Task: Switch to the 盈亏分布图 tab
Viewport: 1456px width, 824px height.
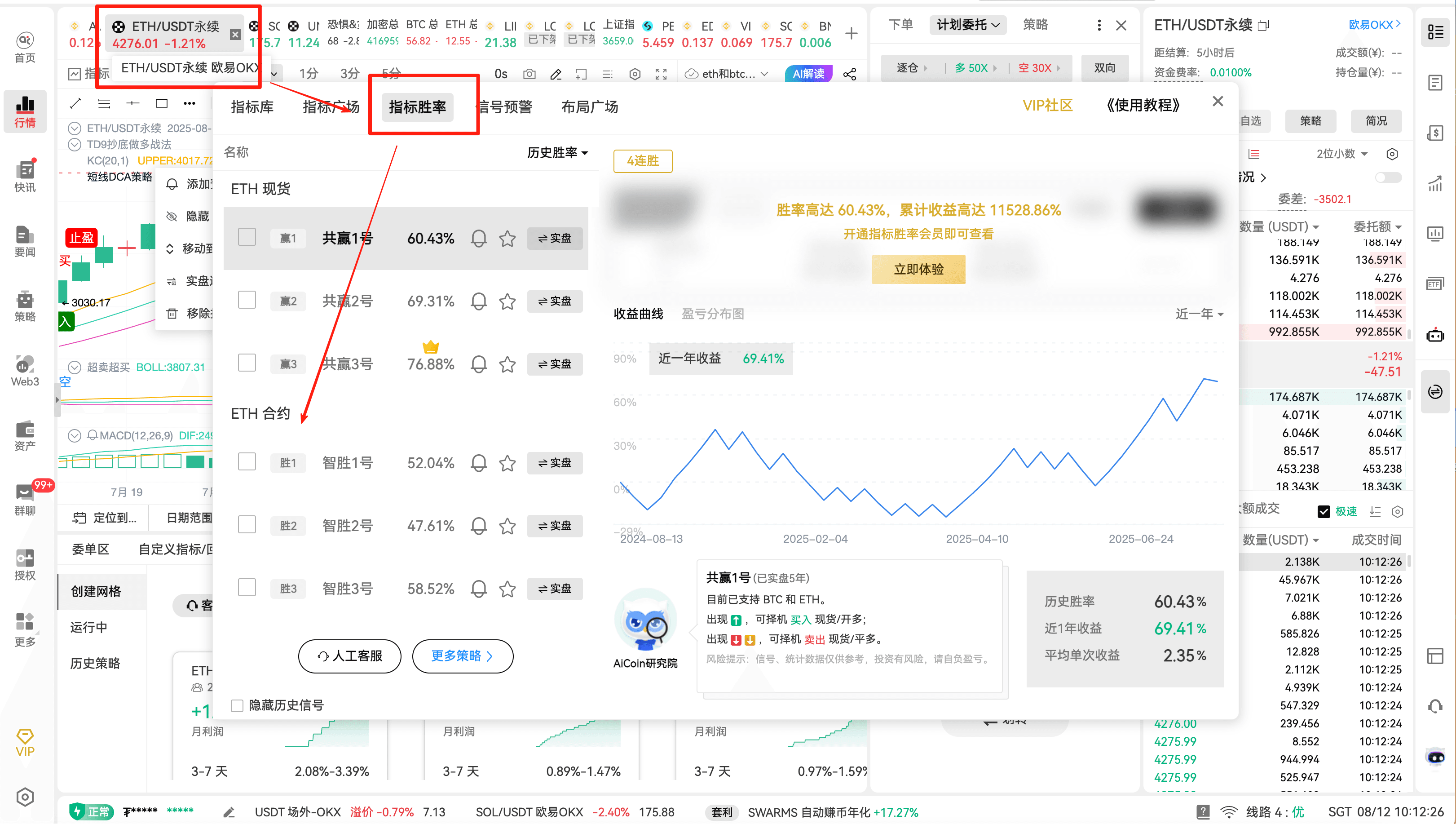Action: click(712, 314)
